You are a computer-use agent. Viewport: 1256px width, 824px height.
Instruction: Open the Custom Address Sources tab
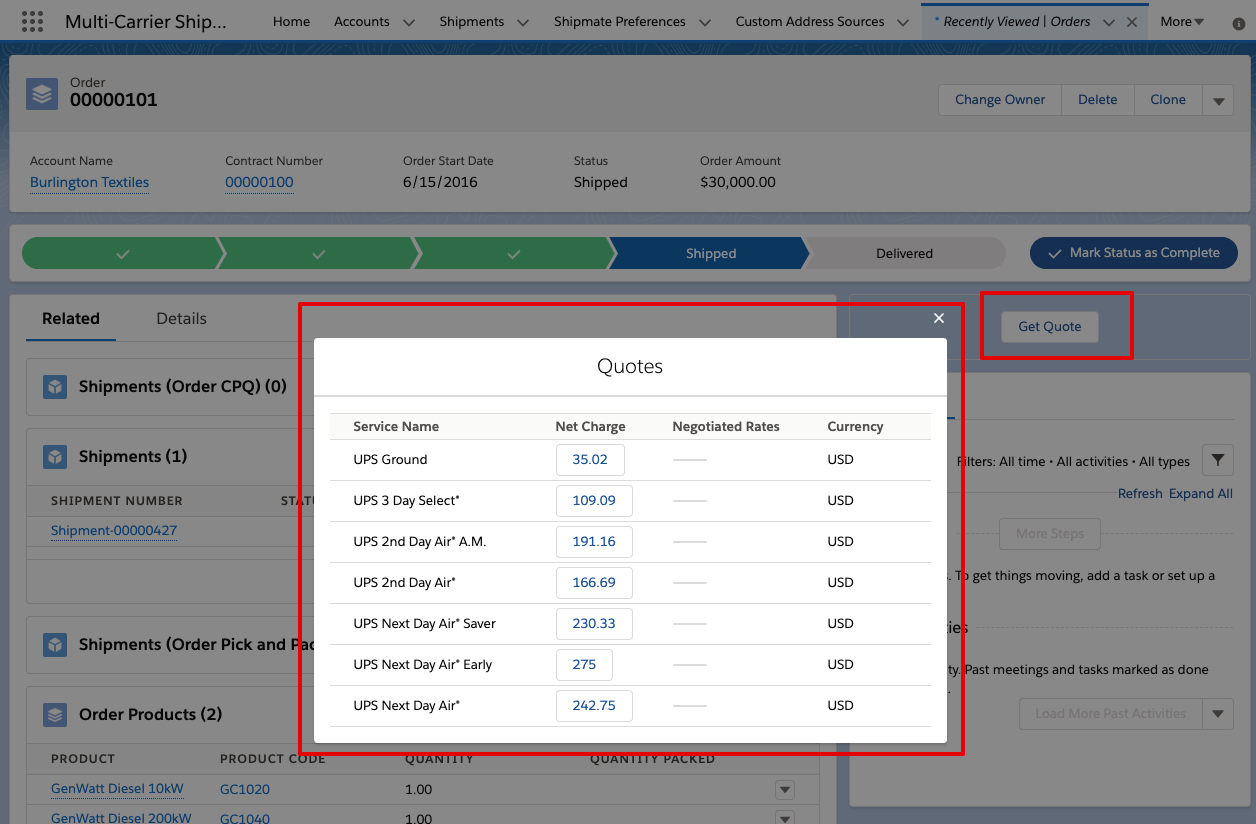point(810,21)
